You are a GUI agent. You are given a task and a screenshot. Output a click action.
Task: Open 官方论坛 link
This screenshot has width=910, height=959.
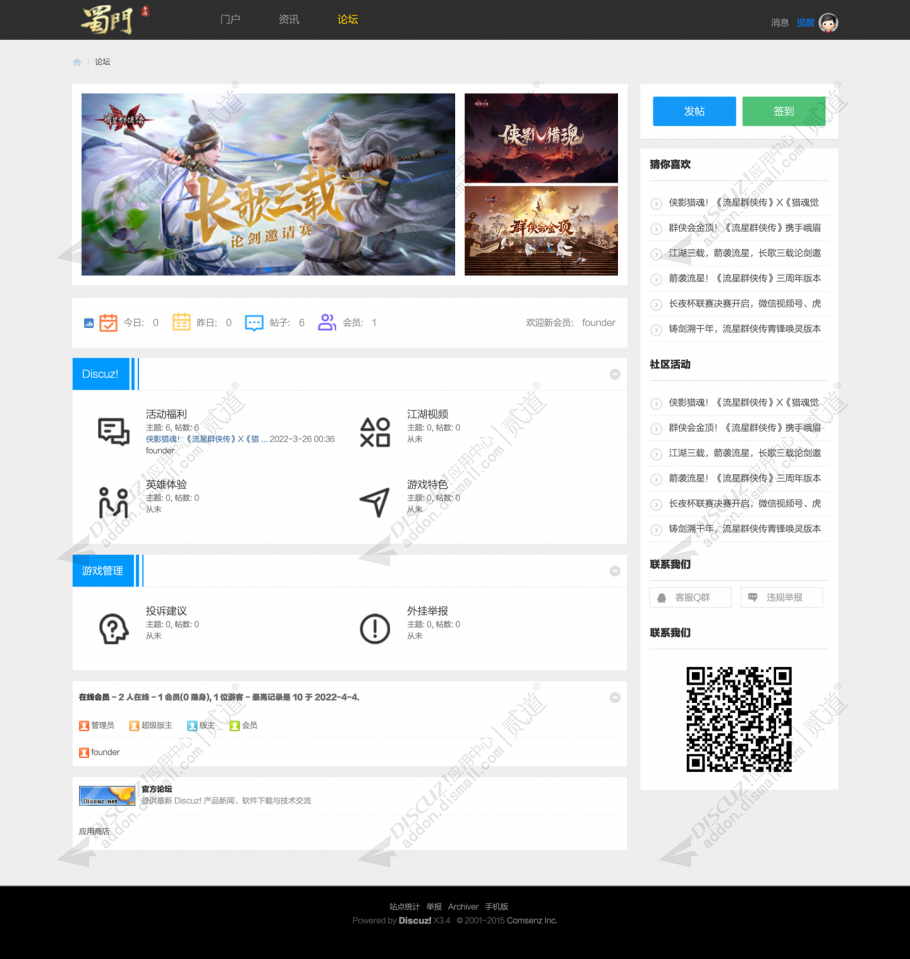(x=157, y=789)
